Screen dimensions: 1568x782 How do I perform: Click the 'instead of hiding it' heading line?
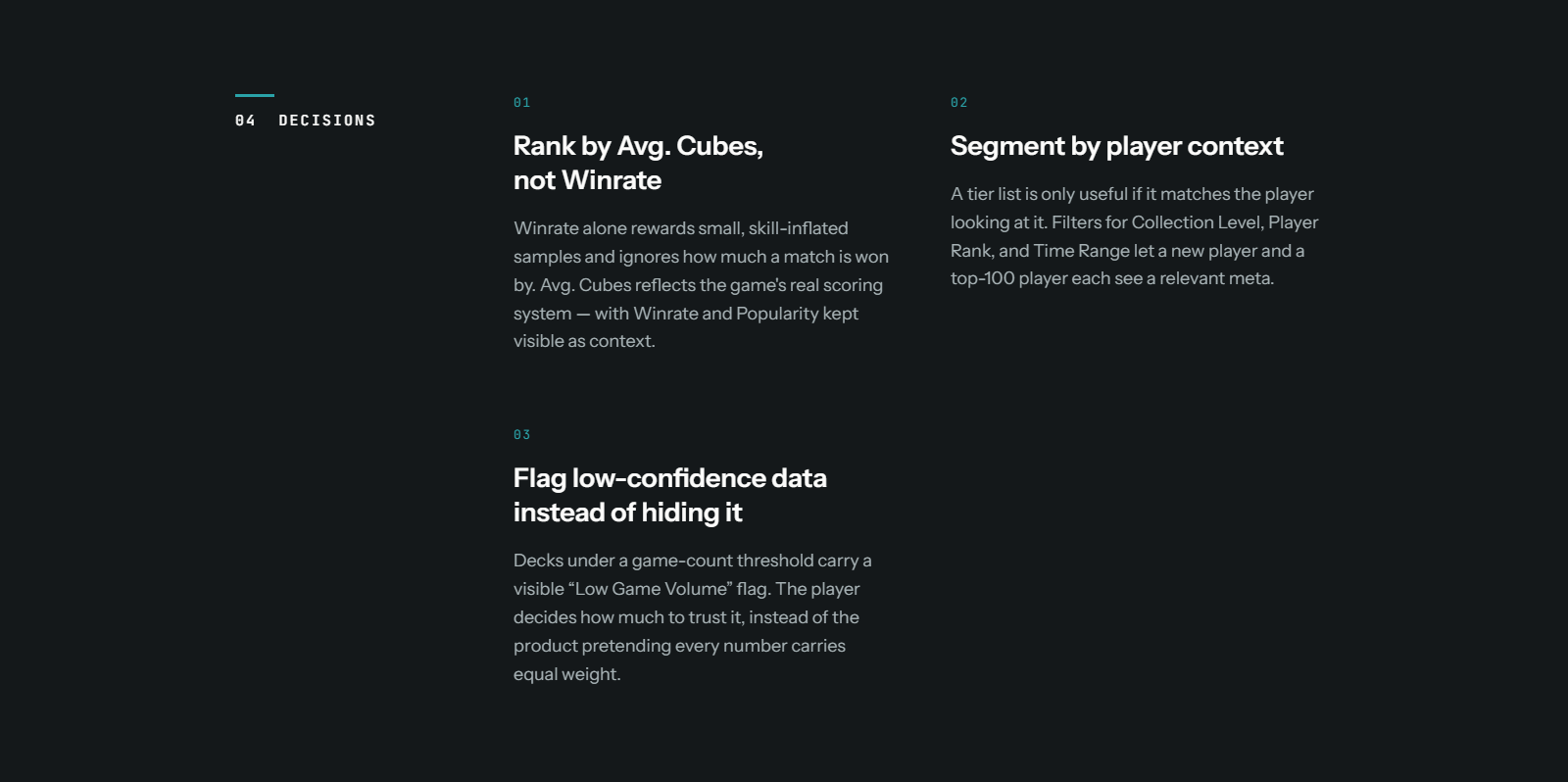coord(627,513)
